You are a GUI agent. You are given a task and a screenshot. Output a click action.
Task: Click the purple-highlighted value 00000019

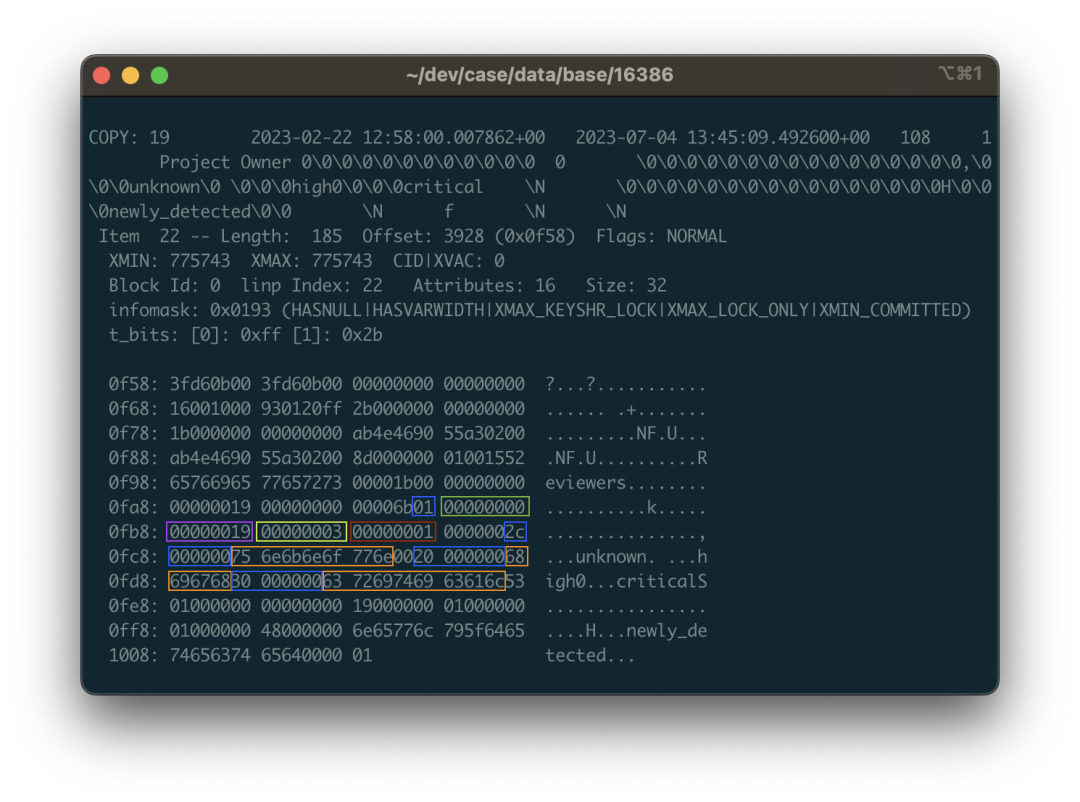click(209, 532)
